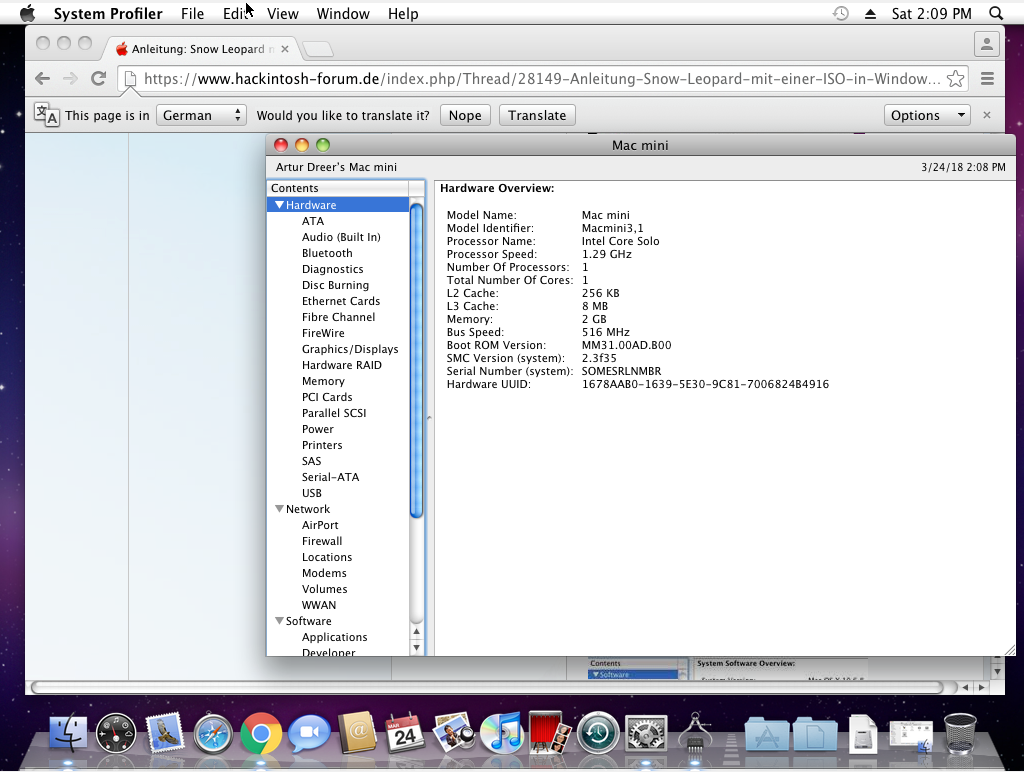Screen dimensions: 1024x772
Task: Select Graphics/Displays in the Contents list
Action: (x=350, y=349)
